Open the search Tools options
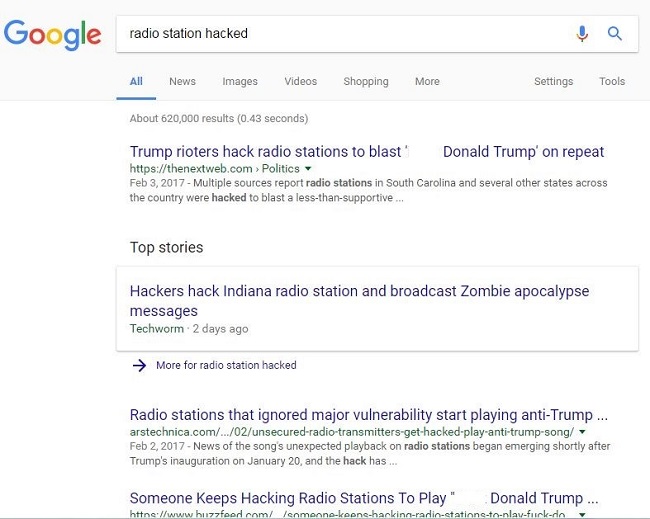The height and width of the screenshot is (519, 650). (x=612, y=81)
